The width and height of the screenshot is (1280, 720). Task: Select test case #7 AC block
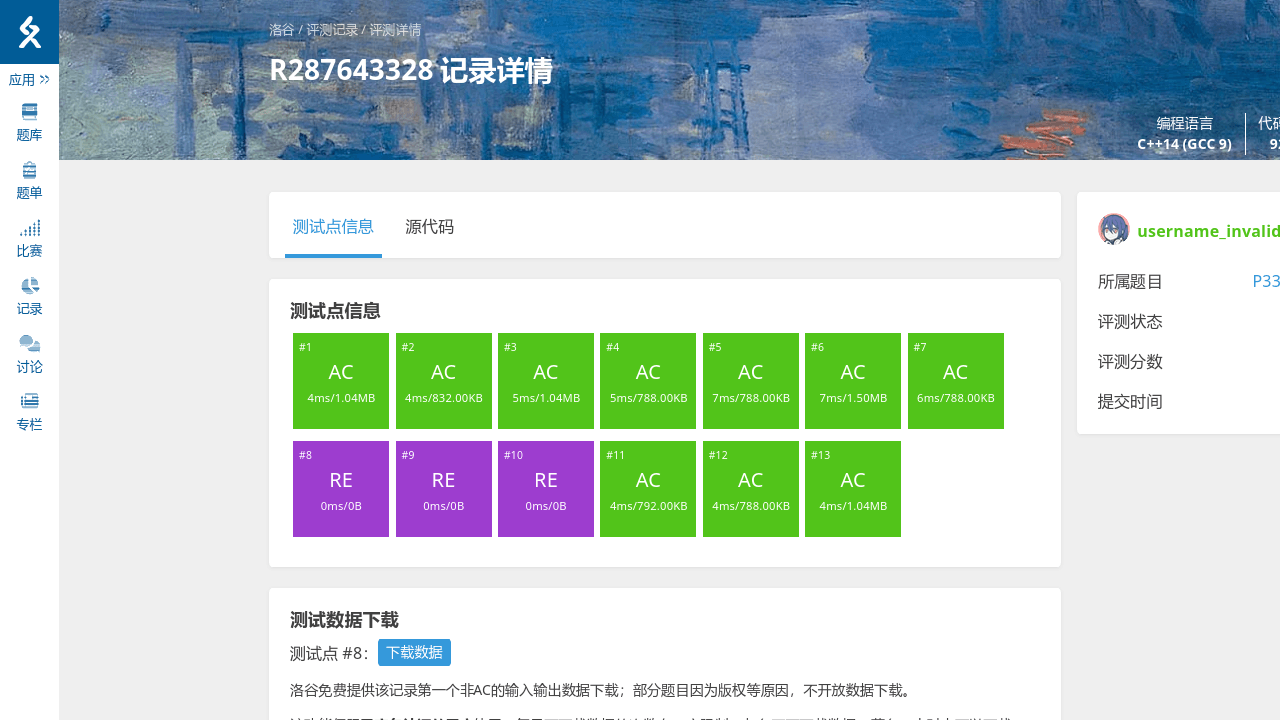(956, 381)
